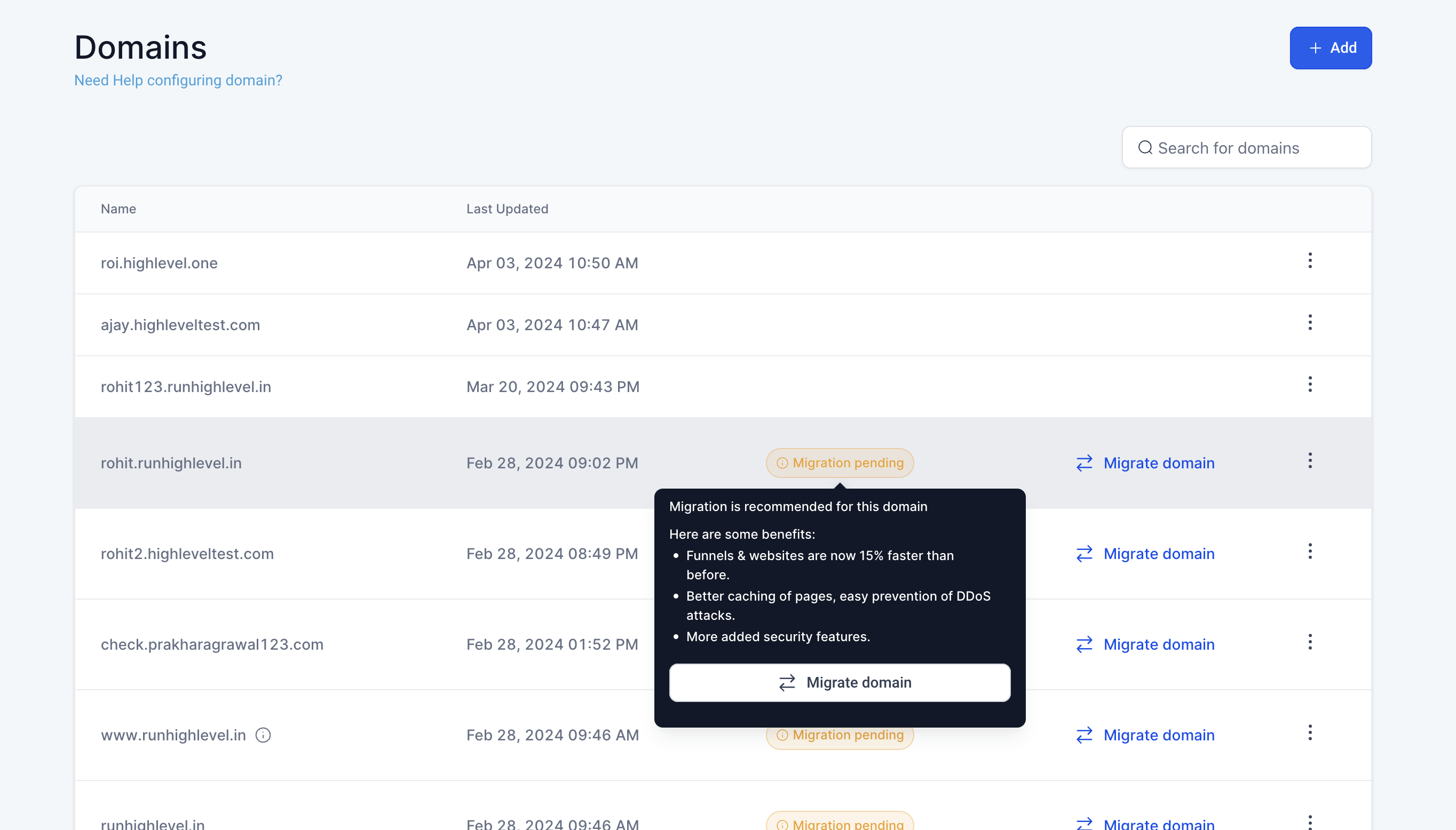Open three-dot menu for rohit.runhighlevel.in

(x=1309, y=460)
